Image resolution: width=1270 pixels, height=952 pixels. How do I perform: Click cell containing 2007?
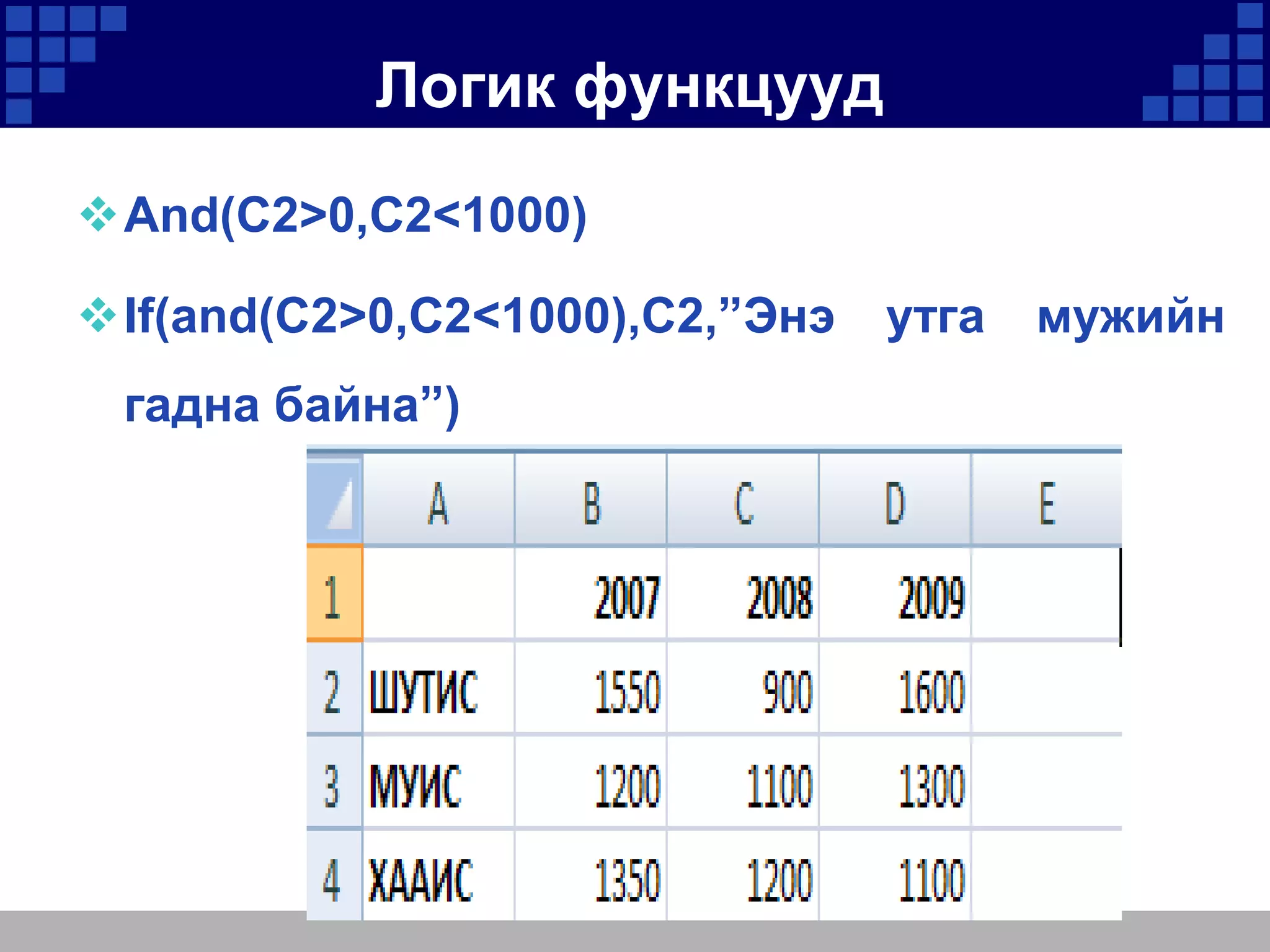pyautogui.click(x=591, y=594)
